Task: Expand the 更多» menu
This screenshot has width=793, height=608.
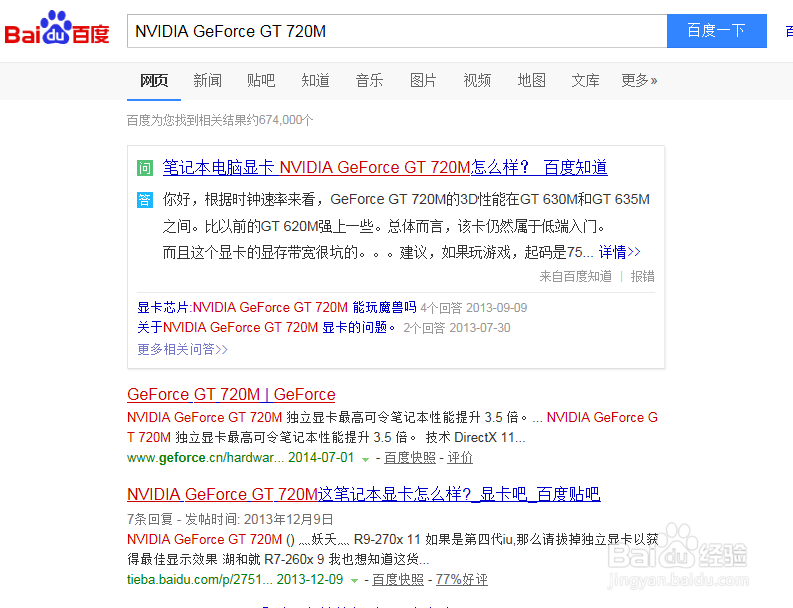Action: click(639, 80)
